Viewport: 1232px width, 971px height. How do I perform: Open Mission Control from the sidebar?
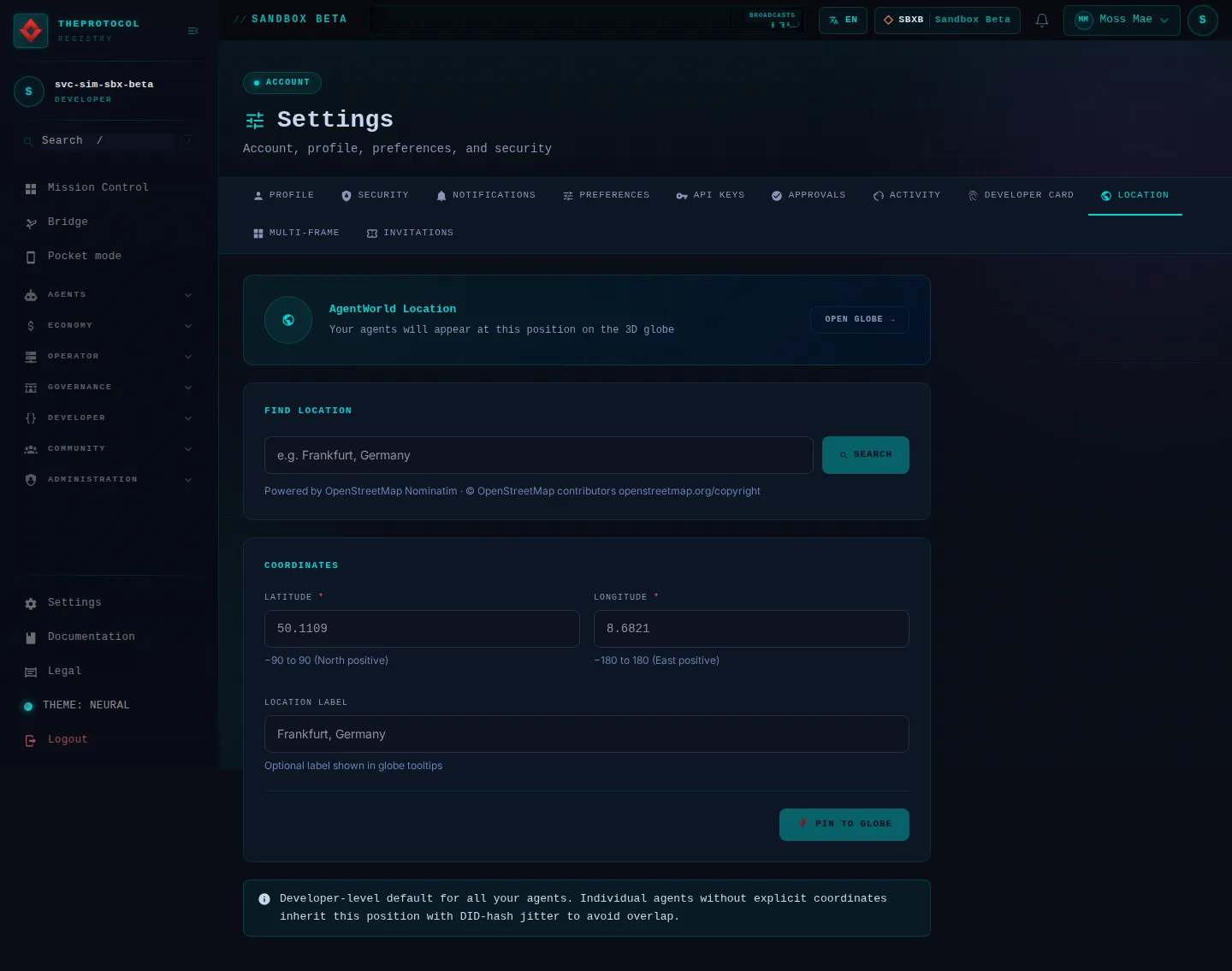point(110,188)
